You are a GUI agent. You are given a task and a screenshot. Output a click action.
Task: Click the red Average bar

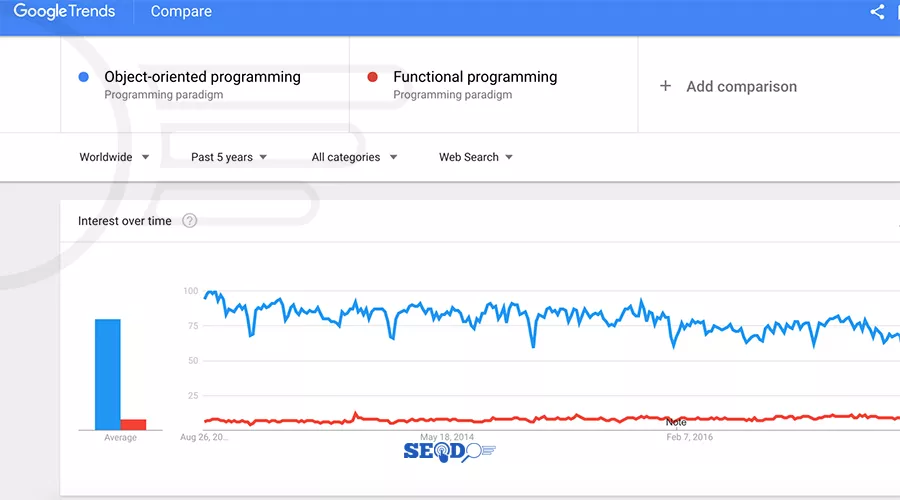click(x=133, y=424)
